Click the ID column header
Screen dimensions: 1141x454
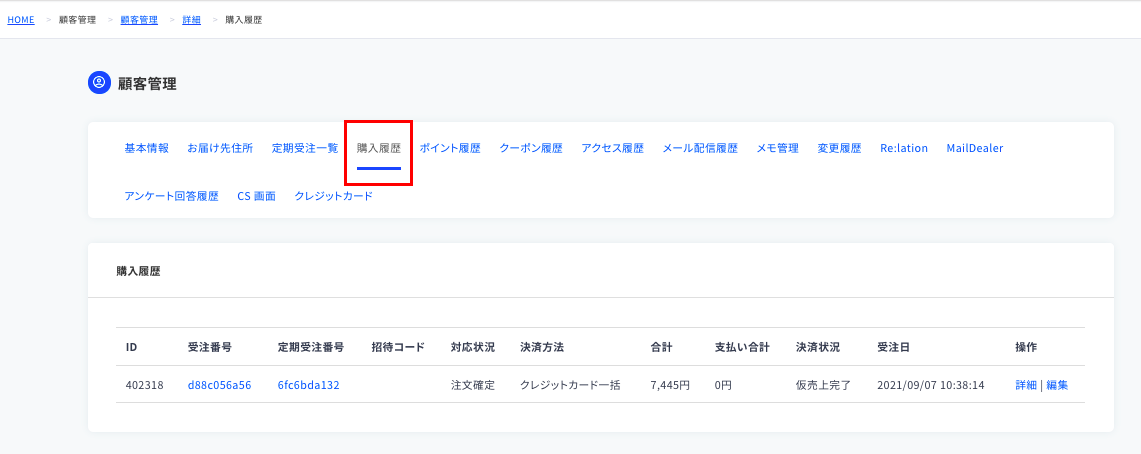pyautogui.click(x=132, y=347)
